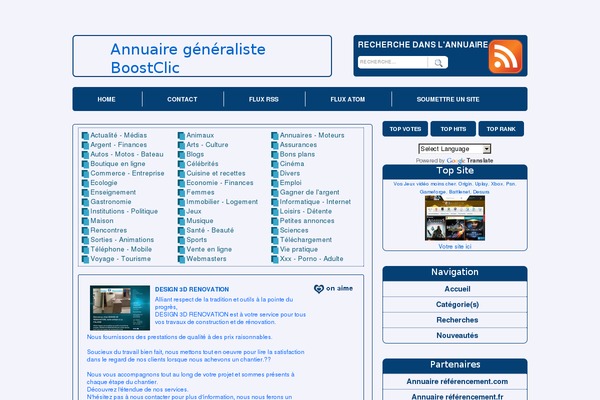Screen dimensions: 600x400
Task: Click the category icon beside Cinéma
Action: (275, 164)
